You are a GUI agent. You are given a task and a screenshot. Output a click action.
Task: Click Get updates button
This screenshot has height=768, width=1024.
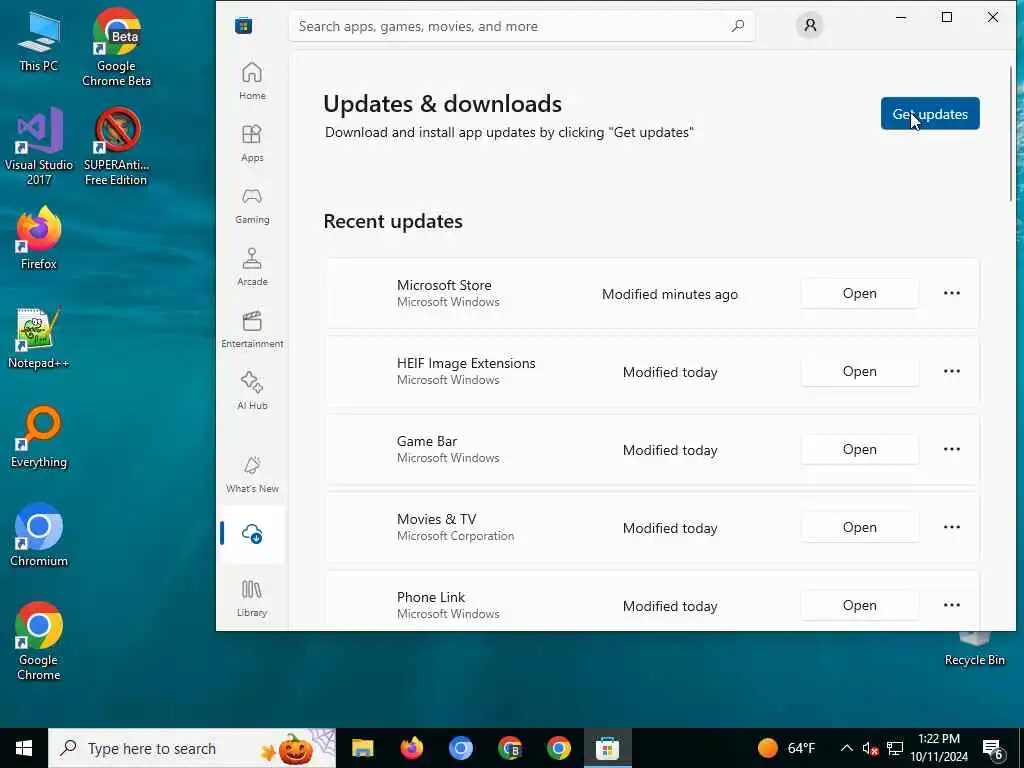click(x=930, y=114)
